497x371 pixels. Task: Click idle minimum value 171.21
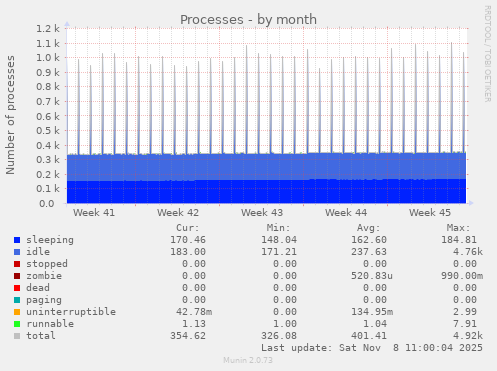click(279, 252)
